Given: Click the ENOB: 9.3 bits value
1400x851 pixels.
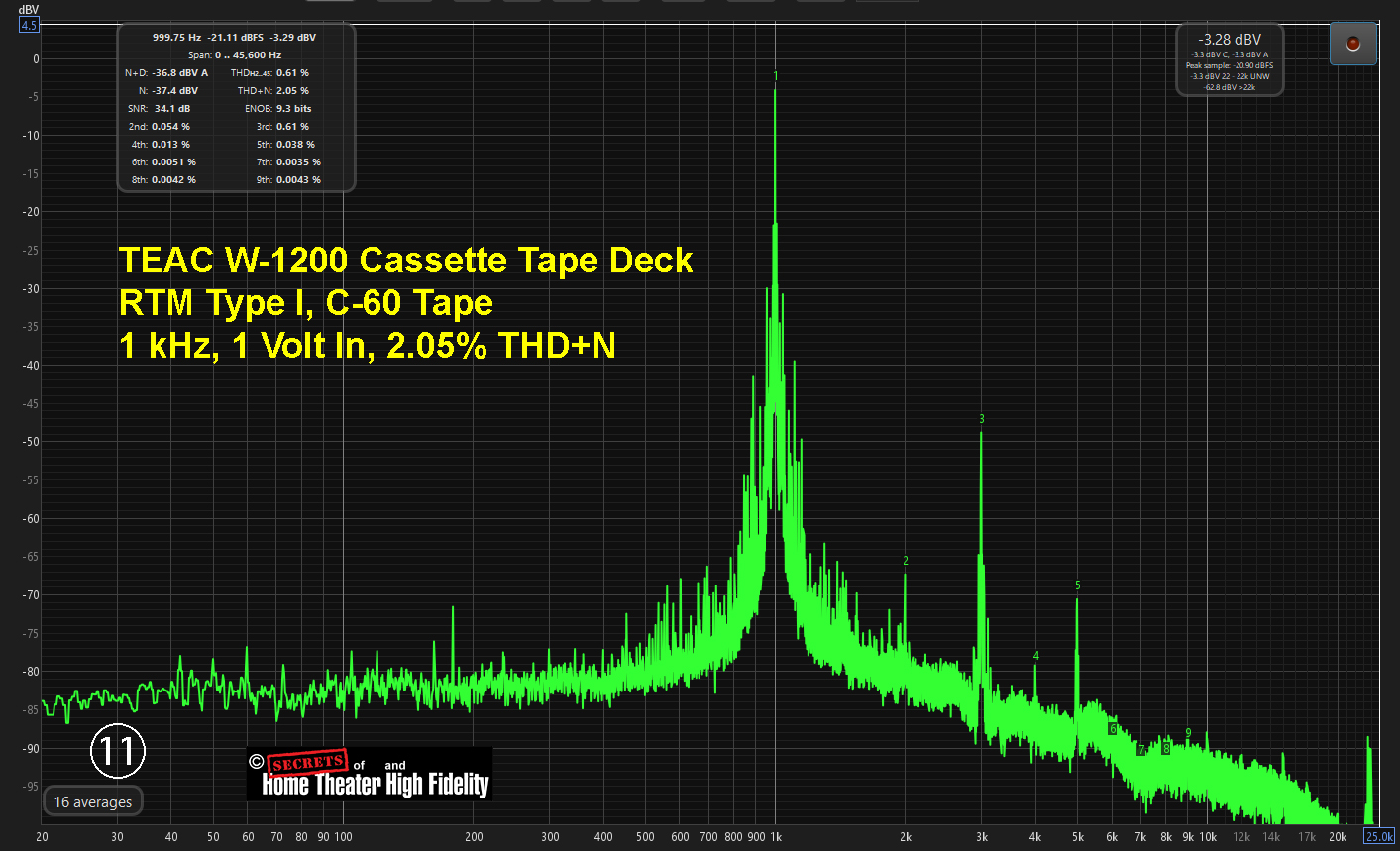Looking at the screenshot, I should [278, 109].
